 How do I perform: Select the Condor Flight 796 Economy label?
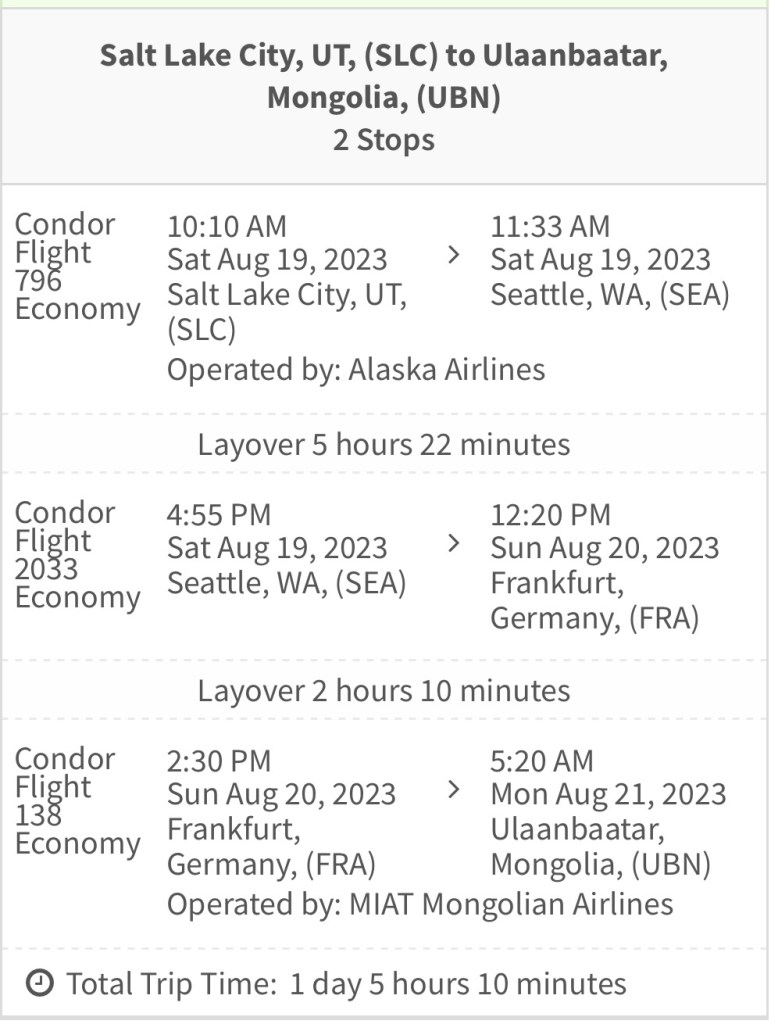pyautogui.click(x=76, y=266)
